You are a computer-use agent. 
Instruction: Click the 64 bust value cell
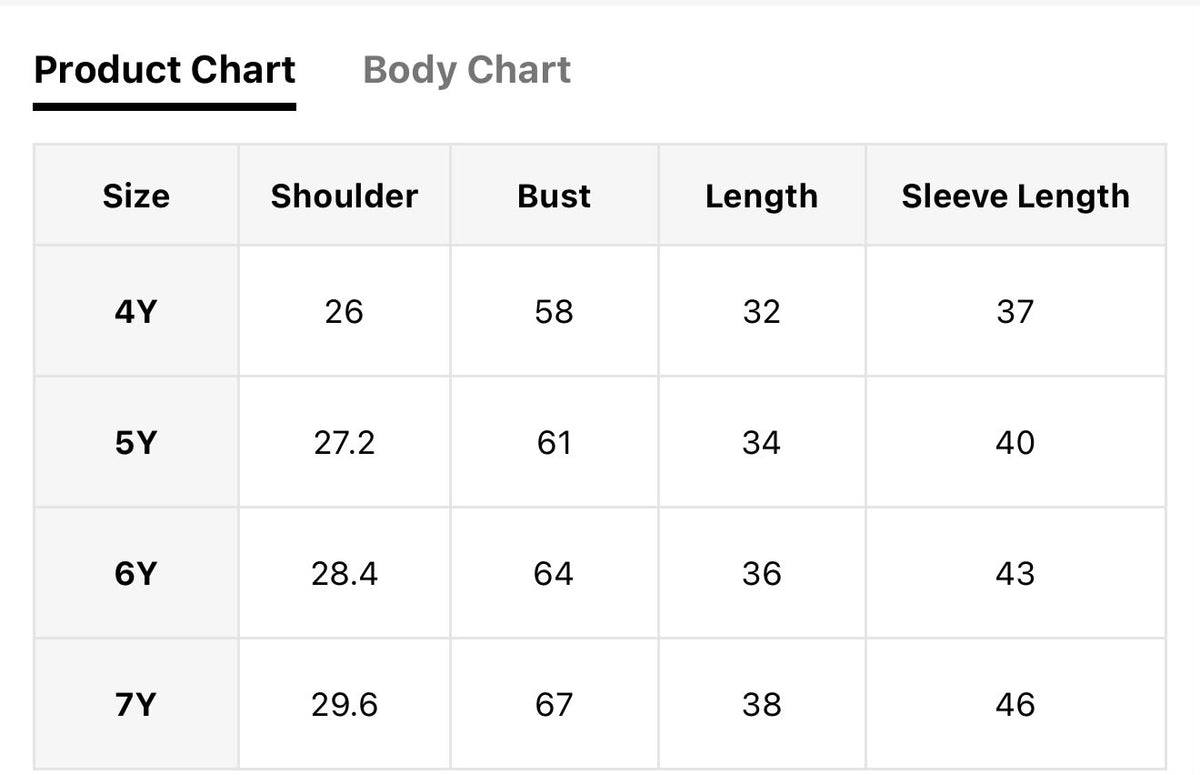(x=554, y=573)
